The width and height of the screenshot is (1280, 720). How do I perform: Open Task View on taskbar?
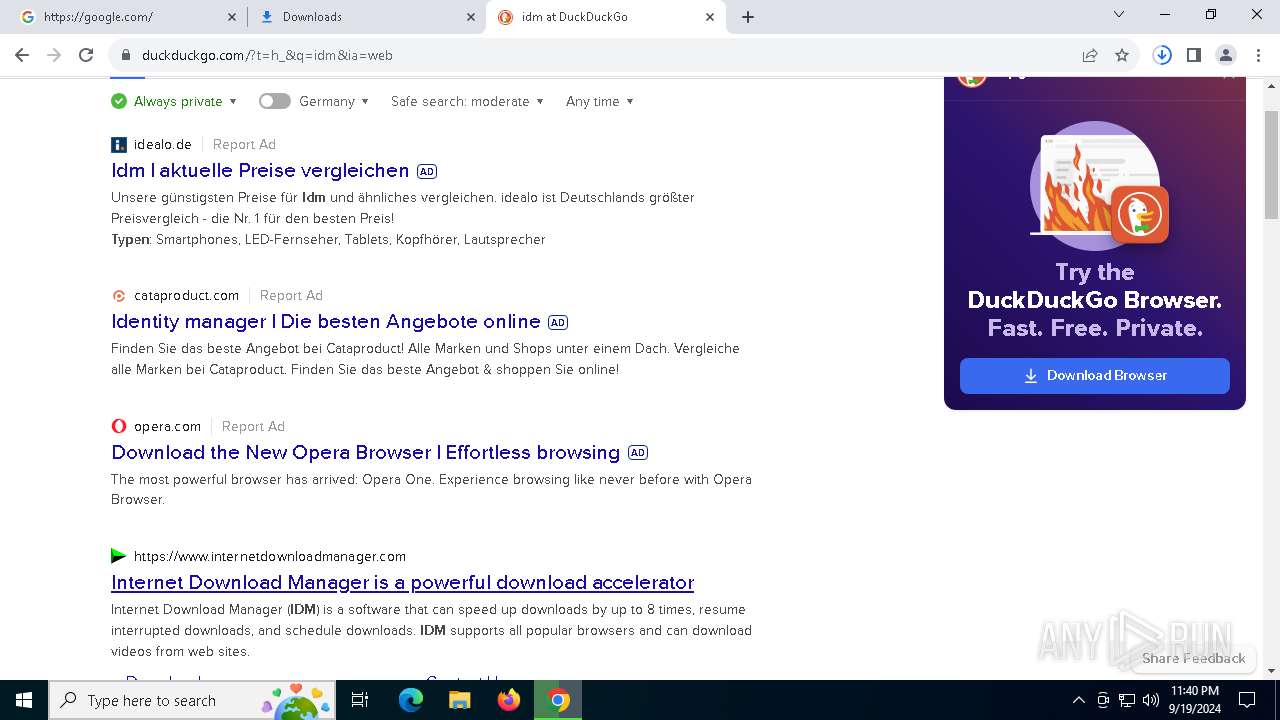(360, 700)
